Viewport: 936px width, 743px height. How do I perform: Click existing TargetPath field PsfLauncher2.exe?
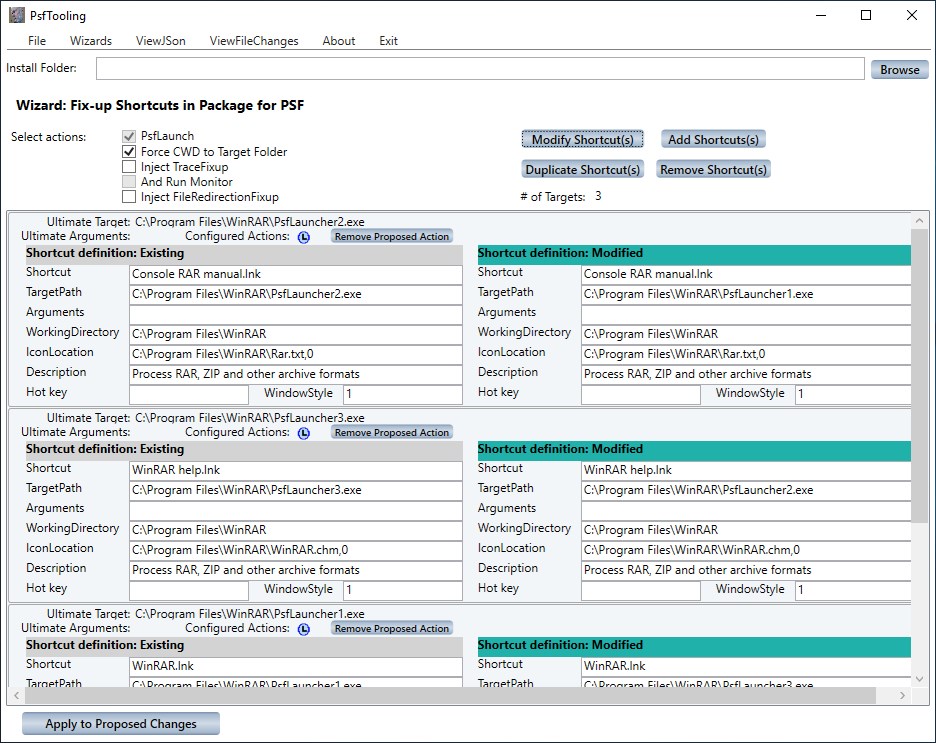tap(295, 294)
